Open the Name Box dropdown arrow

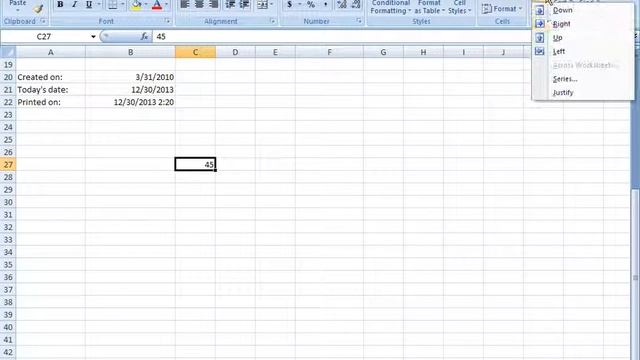(93, 37)
